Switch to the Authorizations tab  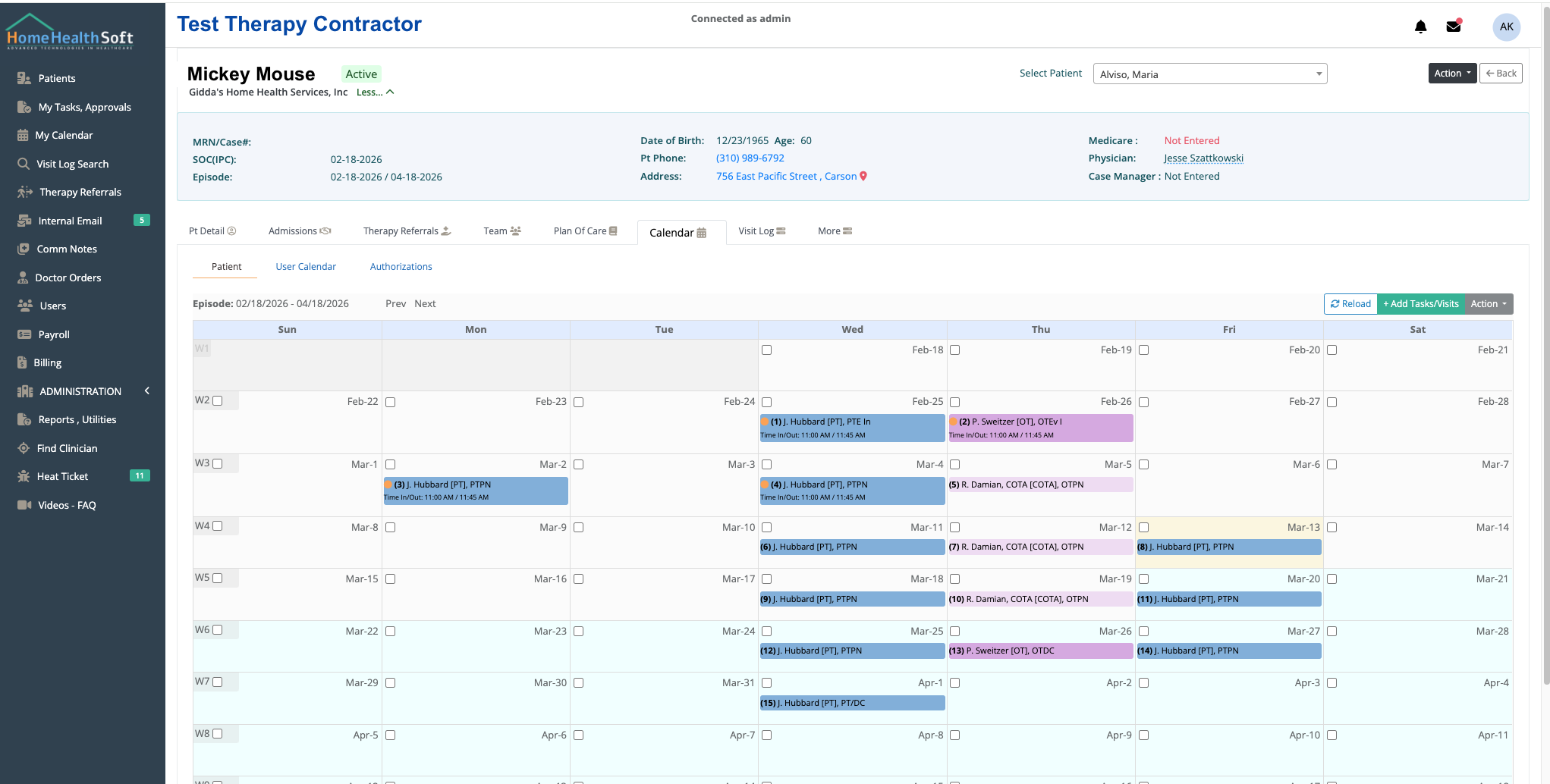click(401, 266)
